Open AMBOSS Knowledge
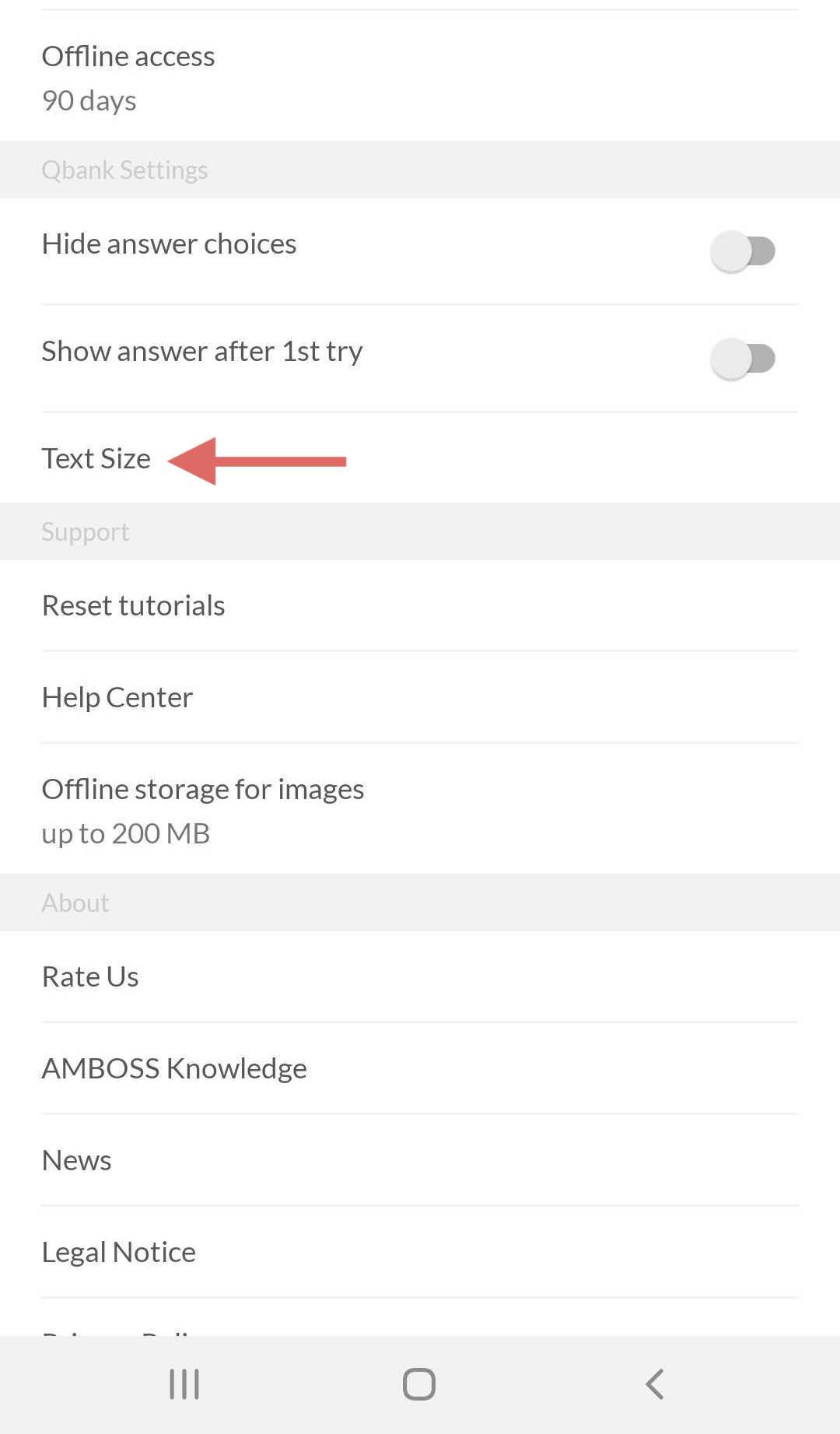840x1434 pixels. 174,1068
